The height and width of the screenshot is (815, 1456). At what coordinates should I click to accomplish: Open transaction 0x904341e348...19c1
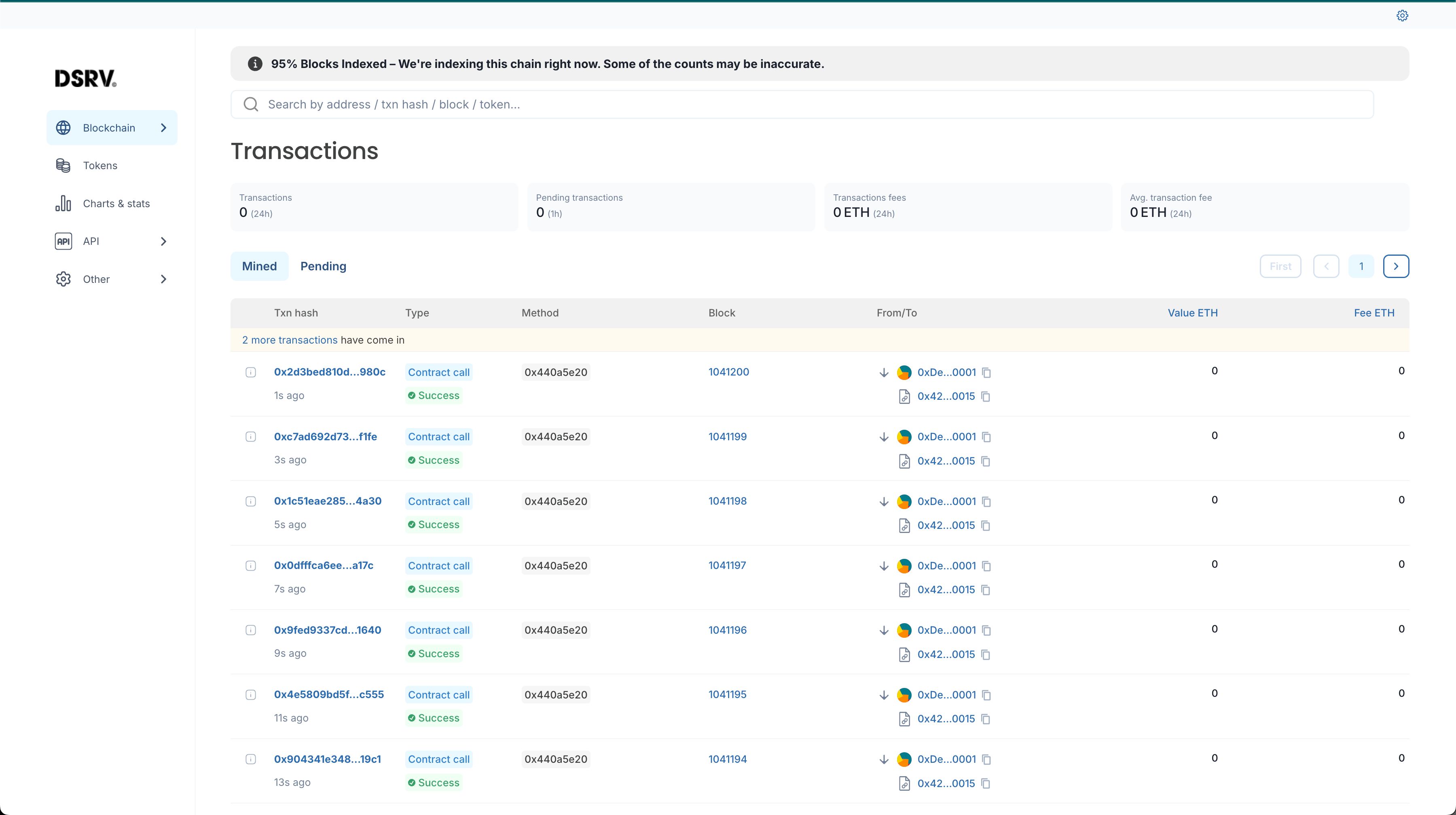pos(327,759)
